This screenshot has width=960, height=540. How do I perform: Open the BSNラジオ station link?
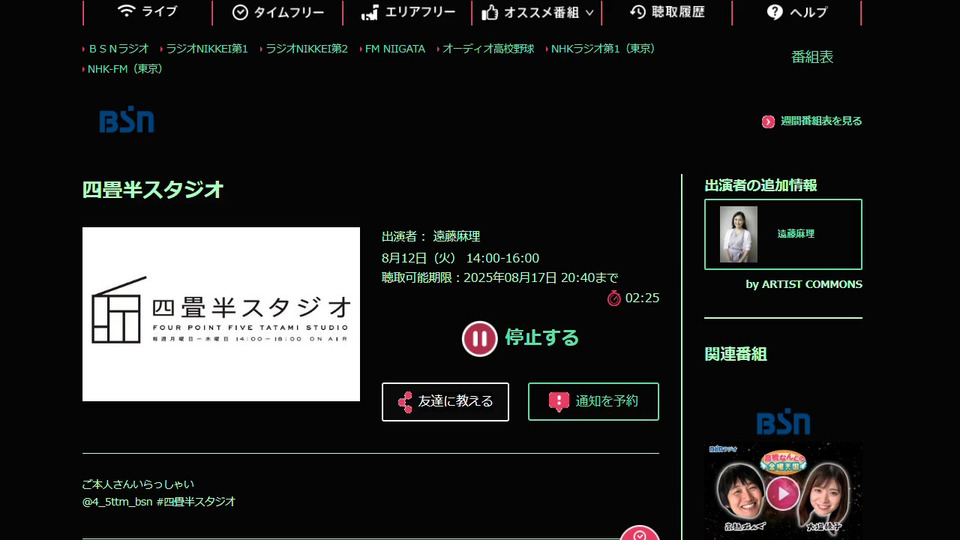click(118, 49)
